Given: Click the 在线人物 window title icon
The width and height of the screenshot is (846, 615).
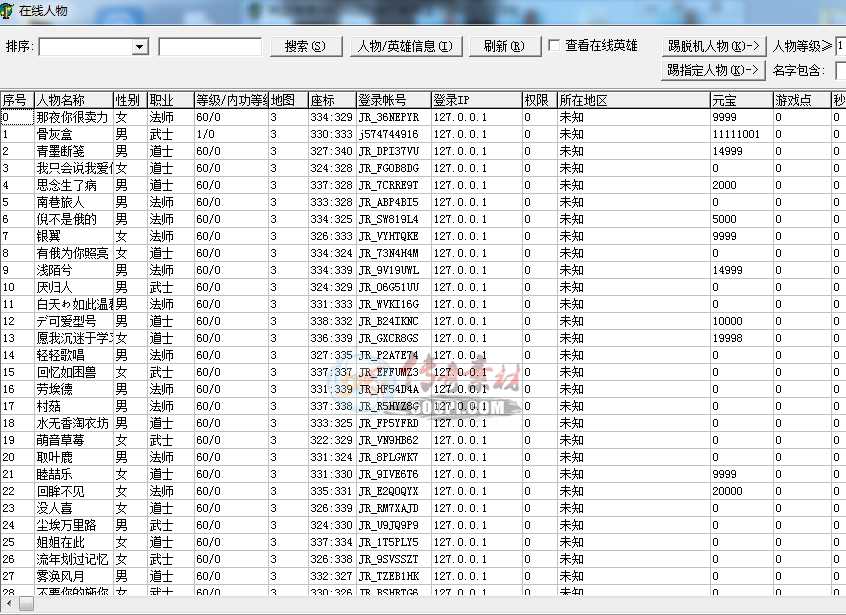Looking at the screenshot, I should (x=9, y=9).
